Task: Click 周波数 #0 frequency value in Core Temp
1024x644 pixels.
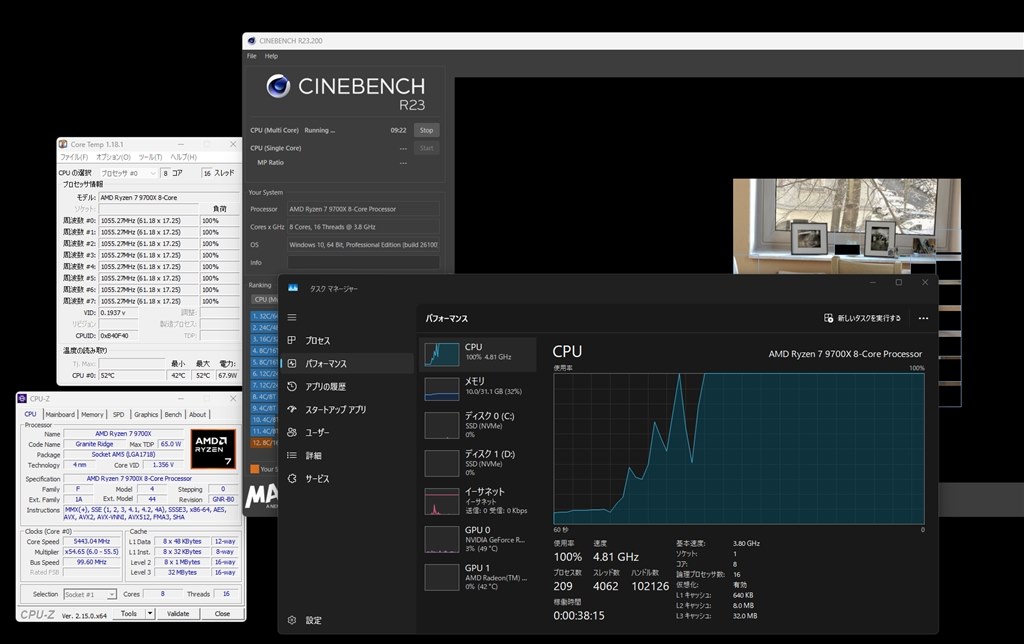Action: [x=148, y=221]
